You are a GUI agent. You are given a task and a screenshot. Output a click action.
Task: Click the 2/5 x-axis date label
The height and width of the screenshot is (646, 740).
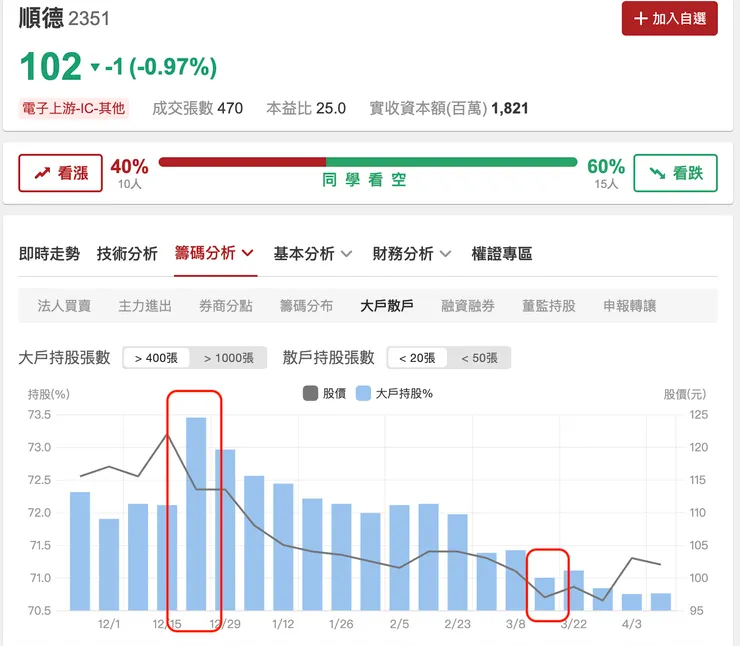pos(399,624)
